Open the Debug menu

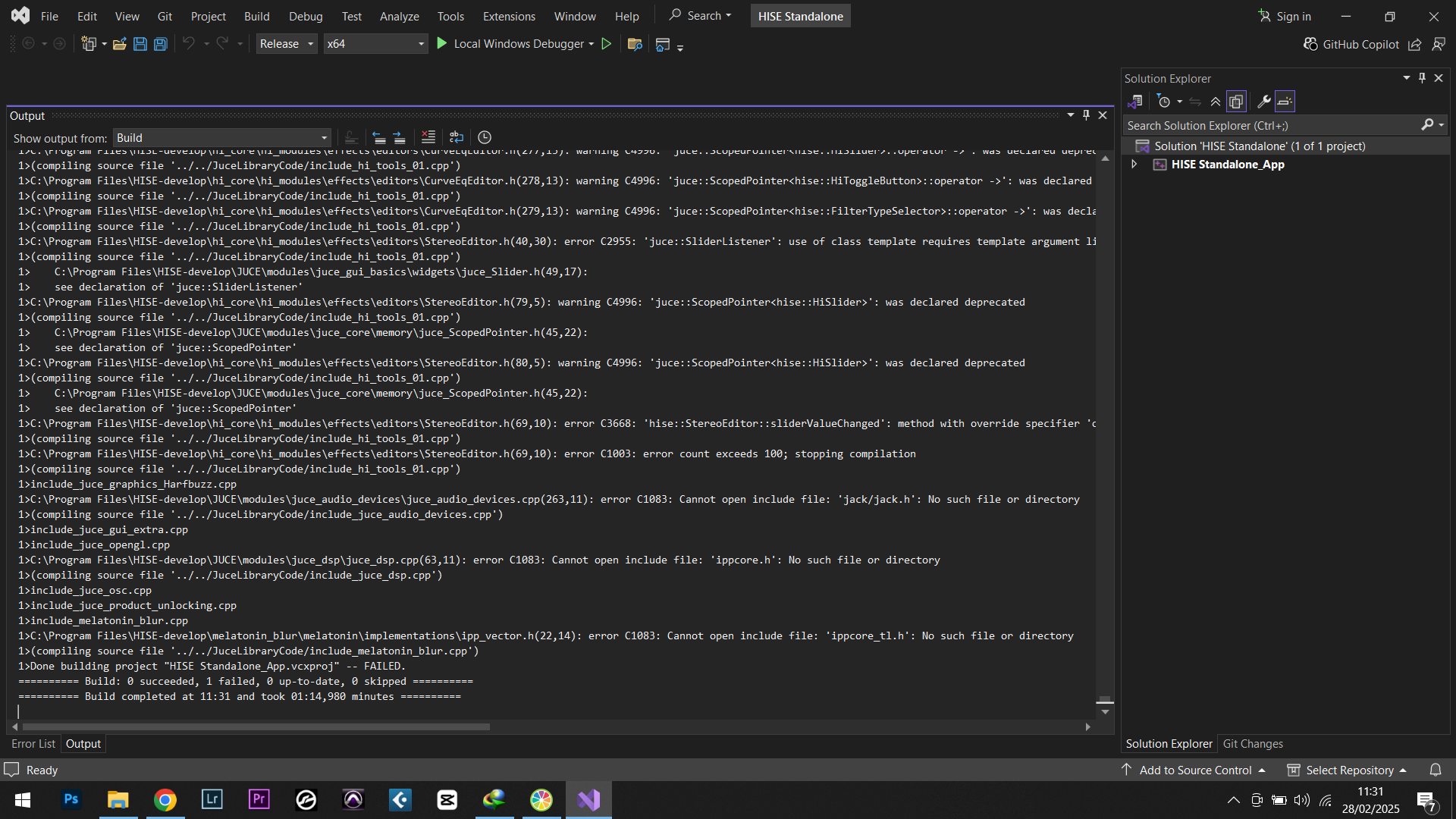tap(306, 16)
